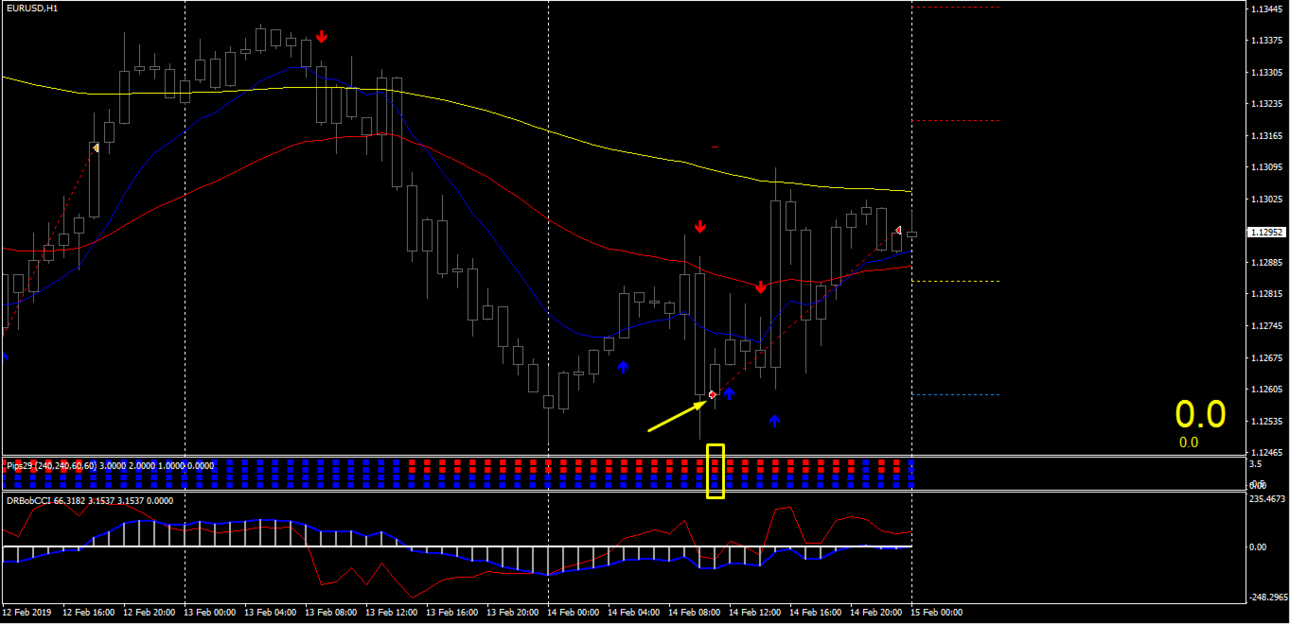Select the yellow dashed level line at right
The height and width of the screenshot is (624, 1290).
tap(956, 281)
